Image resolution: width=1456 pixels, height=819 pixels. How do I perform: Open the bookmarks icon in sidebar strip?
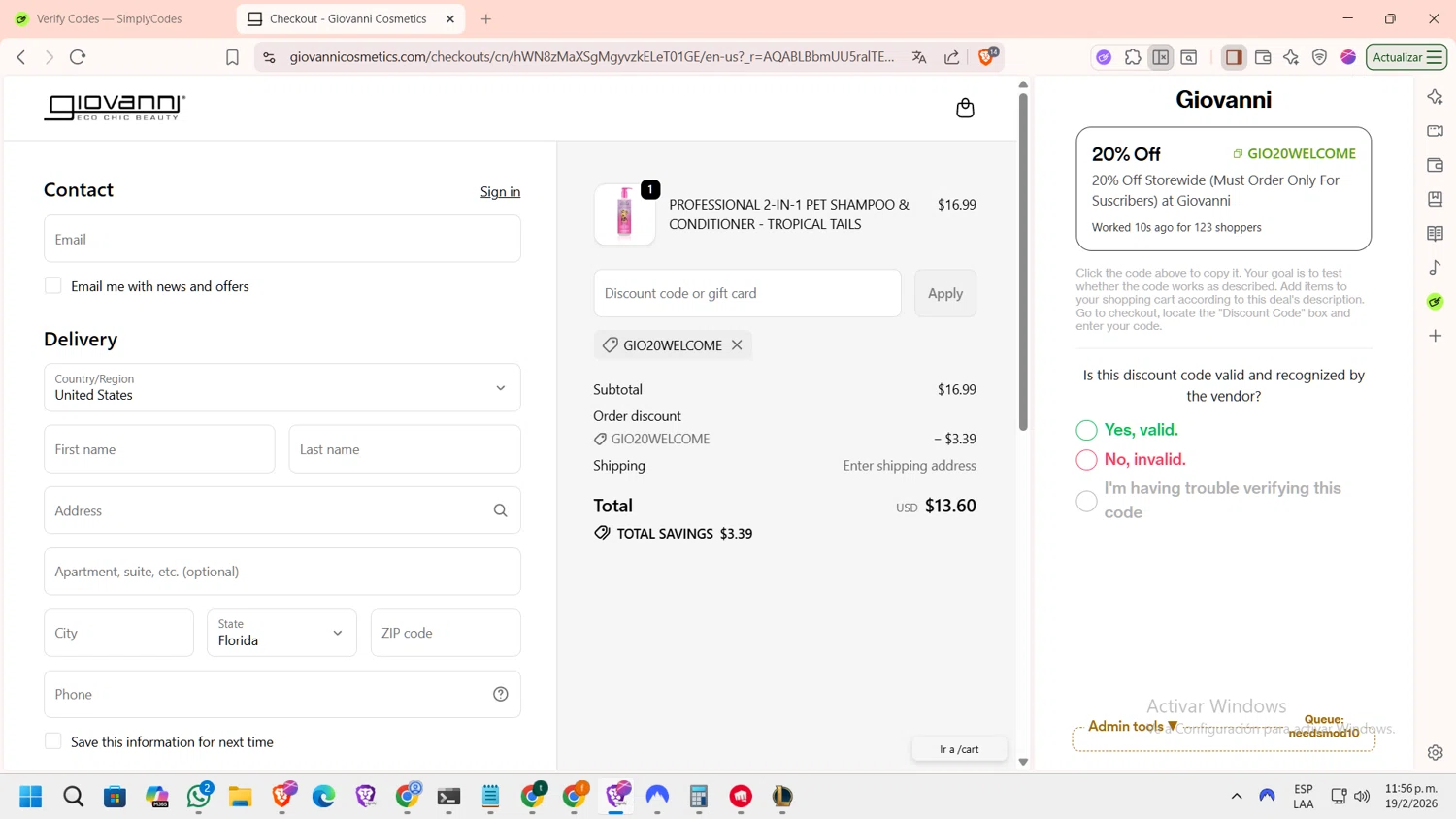tap(1436, 199)
